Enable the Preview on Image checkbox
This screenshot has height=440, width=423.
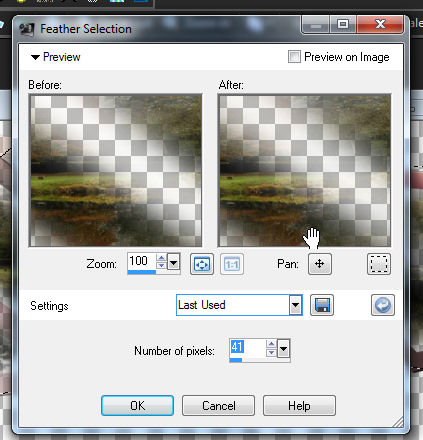pos(294,57)
